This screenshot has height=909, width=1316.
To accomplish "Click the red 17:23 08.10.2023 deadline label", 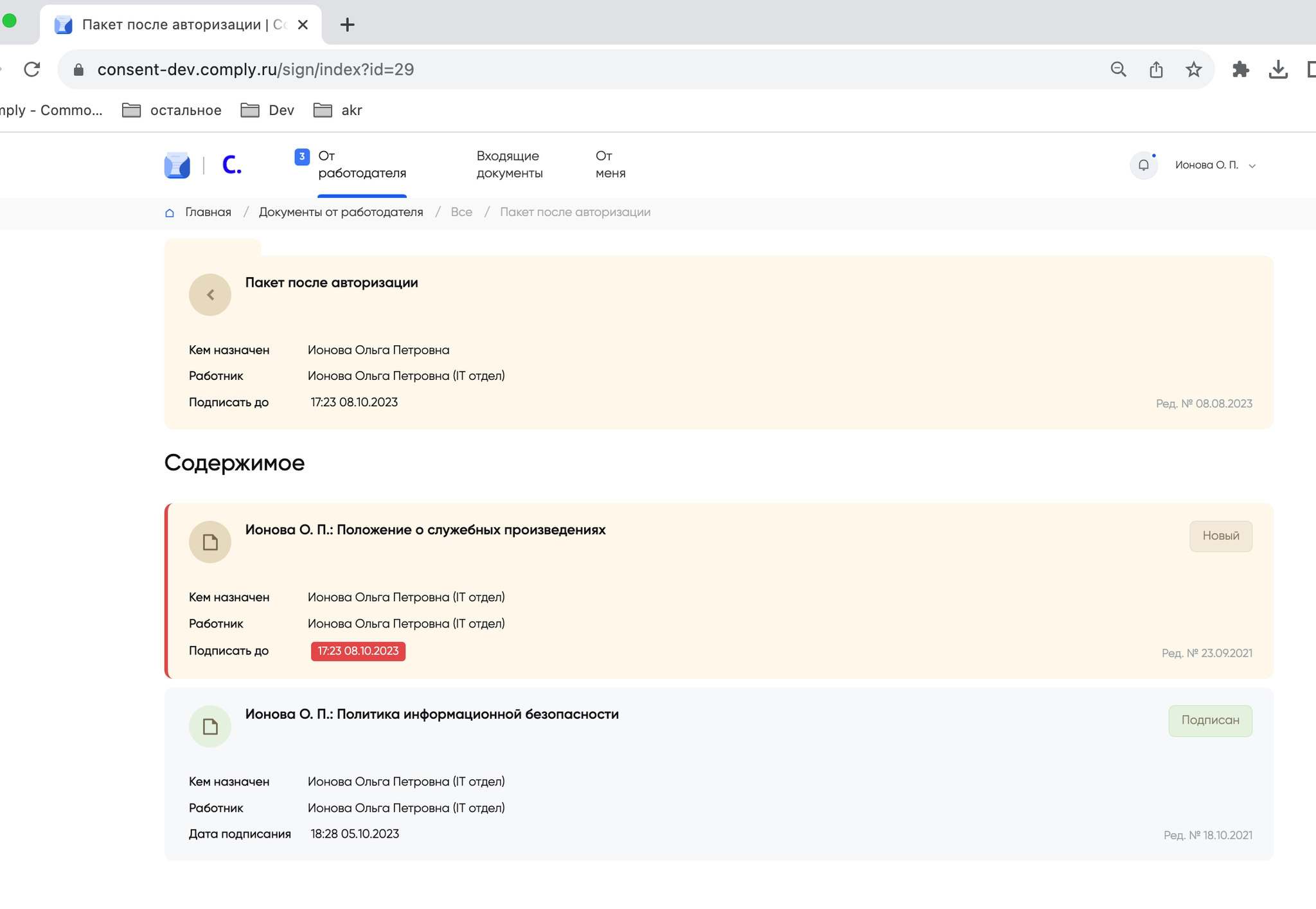I will click(358, 651).
